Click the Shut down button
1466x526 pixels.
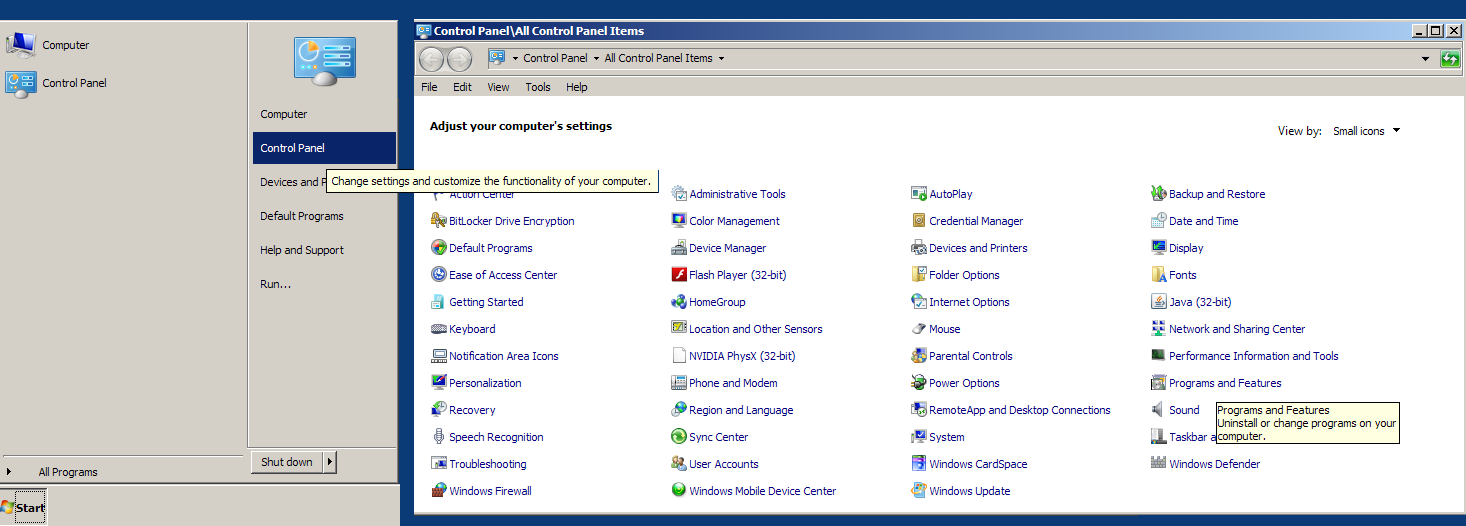pyautogui.click(x=287, y=462)
